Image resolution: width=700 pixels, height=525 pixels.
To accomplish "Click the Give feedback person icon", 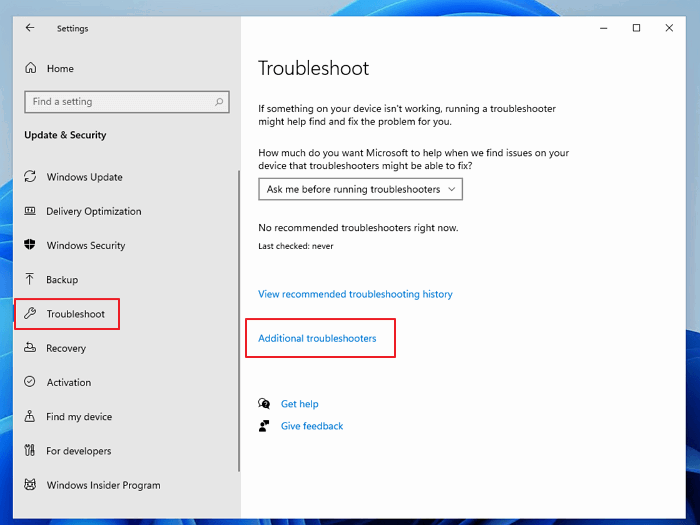I will click(264, 426).
